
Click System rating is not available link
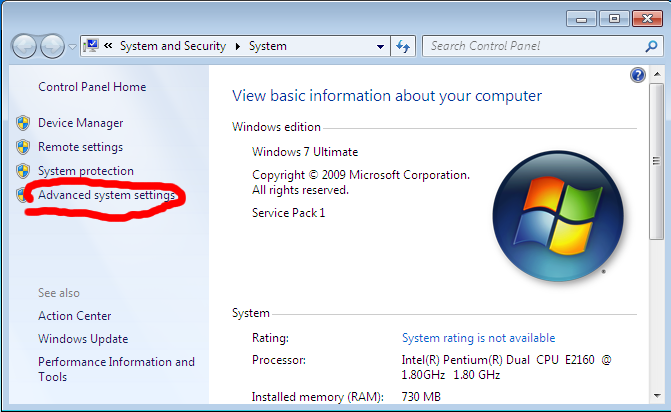[x=478, y=338]
